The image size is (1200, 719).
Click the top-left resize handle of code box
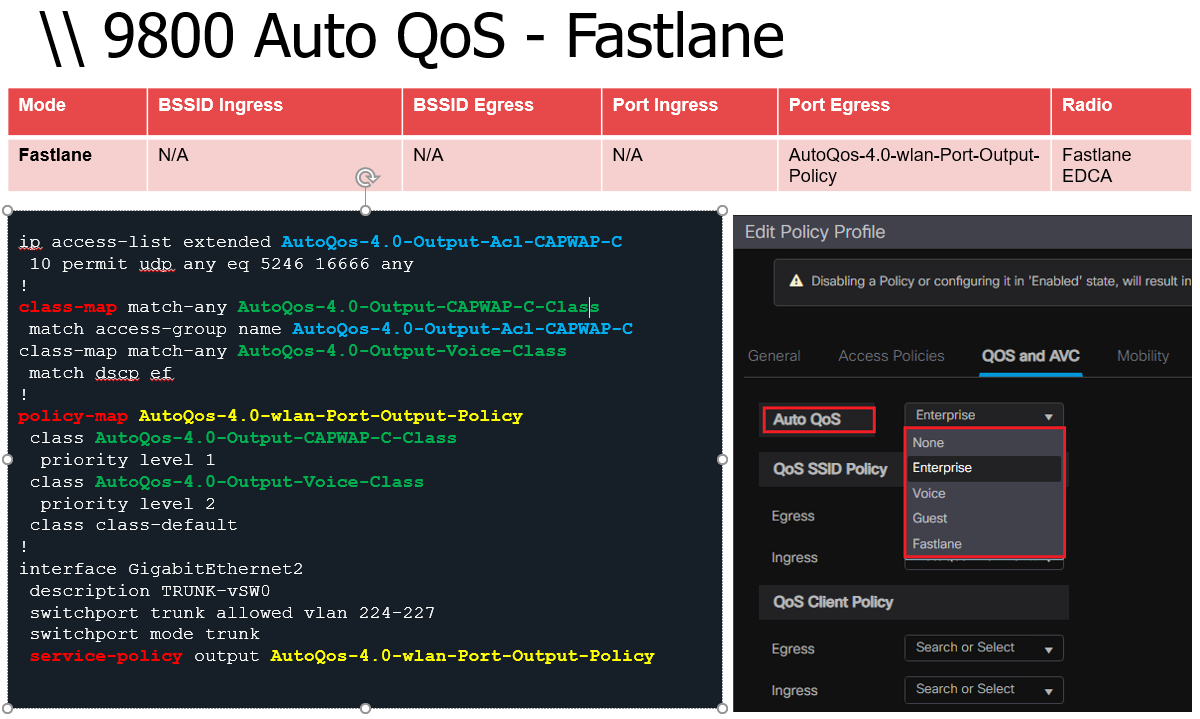8,211
